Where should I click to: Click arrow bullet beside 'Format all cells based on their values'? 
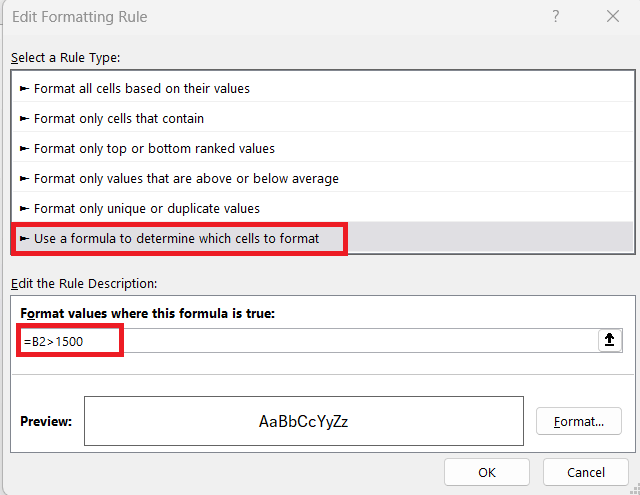24,88
